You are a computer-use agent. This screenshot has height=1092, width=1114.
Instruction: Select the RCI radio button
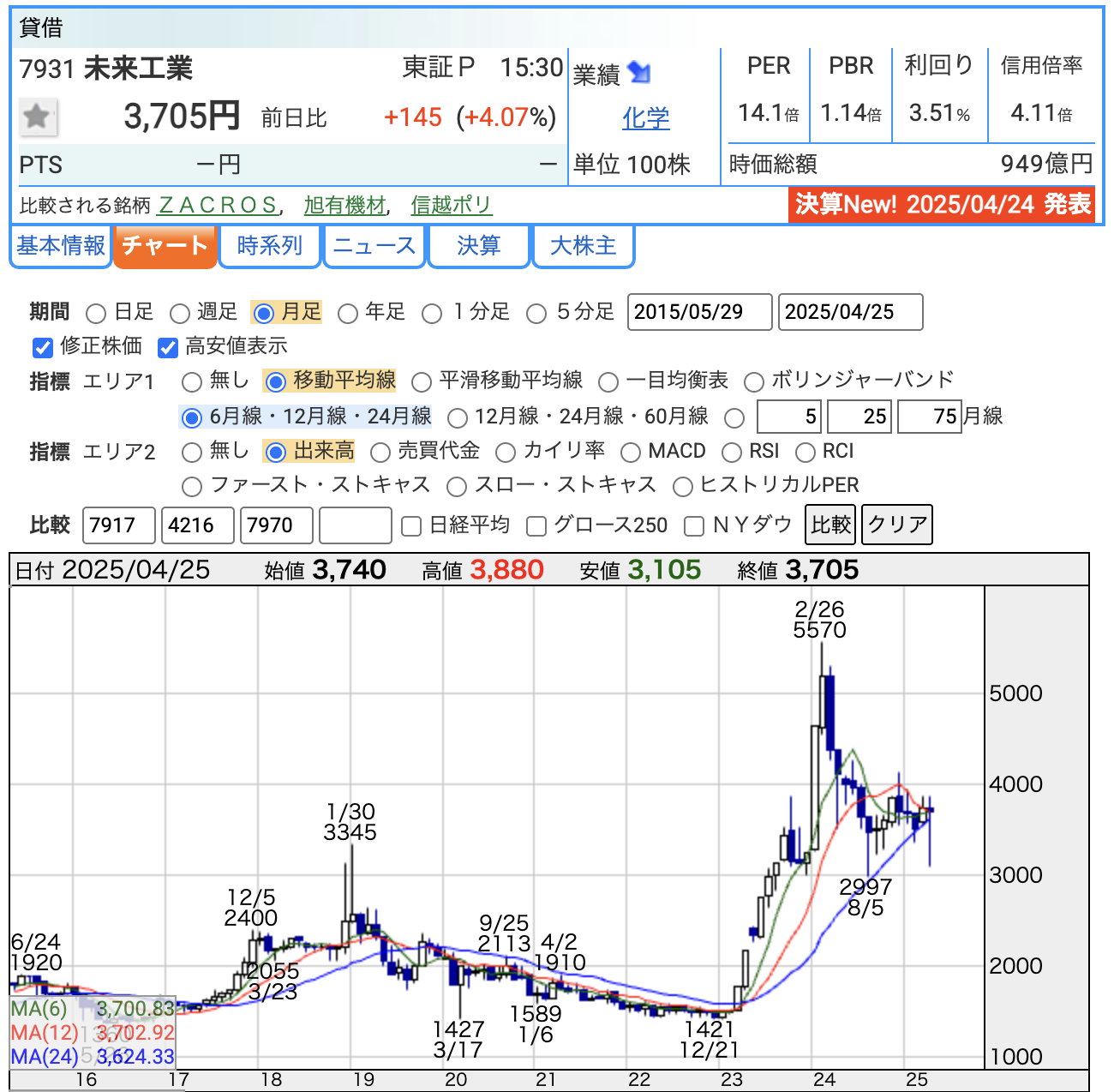pos(806,453)
